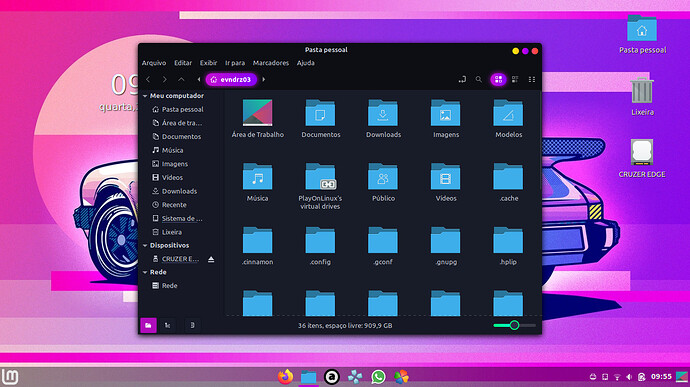The image size is (690, 387).
Task: Click the right path scroll arrow
Action: 264,80
